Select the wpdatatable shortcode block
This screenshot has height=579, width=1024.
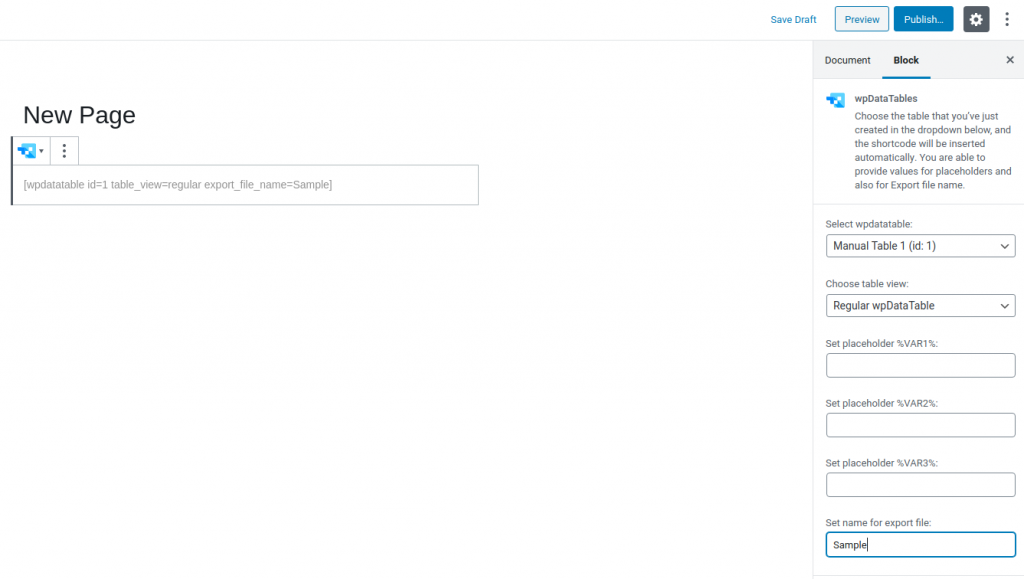click(244, 185)
